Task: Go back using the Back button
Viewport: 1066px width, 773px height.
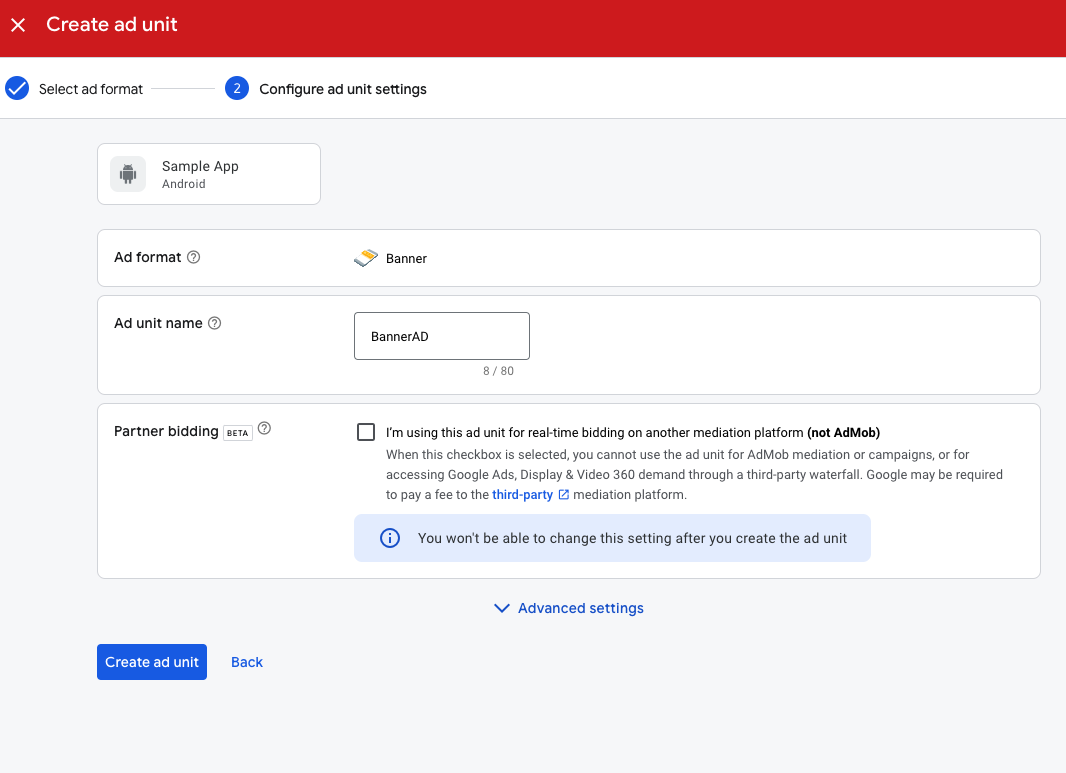Action: [246, 661]
